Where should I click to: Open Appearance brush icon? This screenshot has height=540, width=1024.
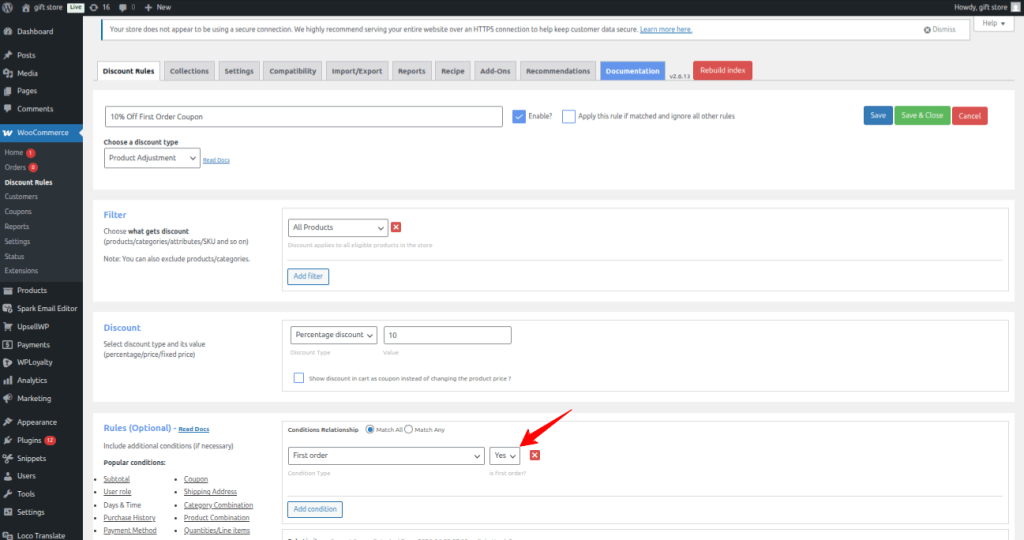pyautogui.click(x=8, y=422)
